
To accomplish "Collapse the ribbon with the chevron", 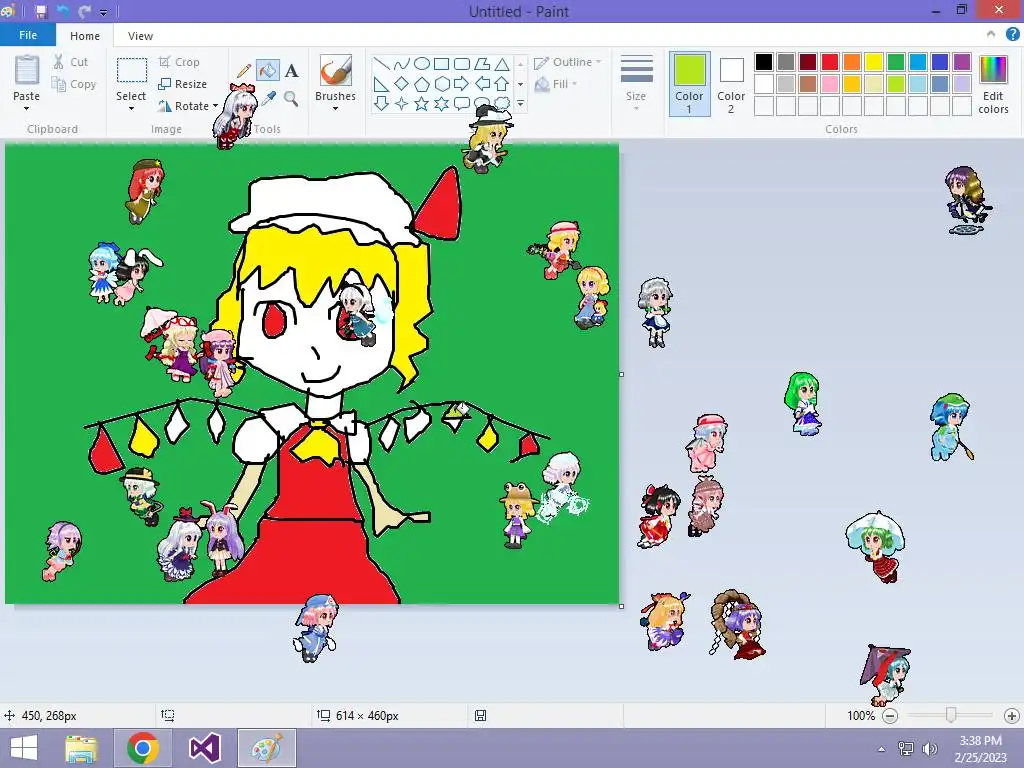I will click(x=991, y=34).
